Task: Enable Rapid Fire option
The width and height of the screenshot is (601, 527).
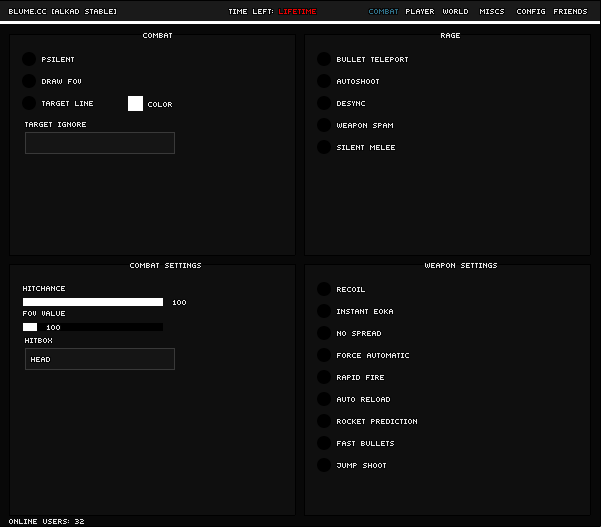Action: 324,377
